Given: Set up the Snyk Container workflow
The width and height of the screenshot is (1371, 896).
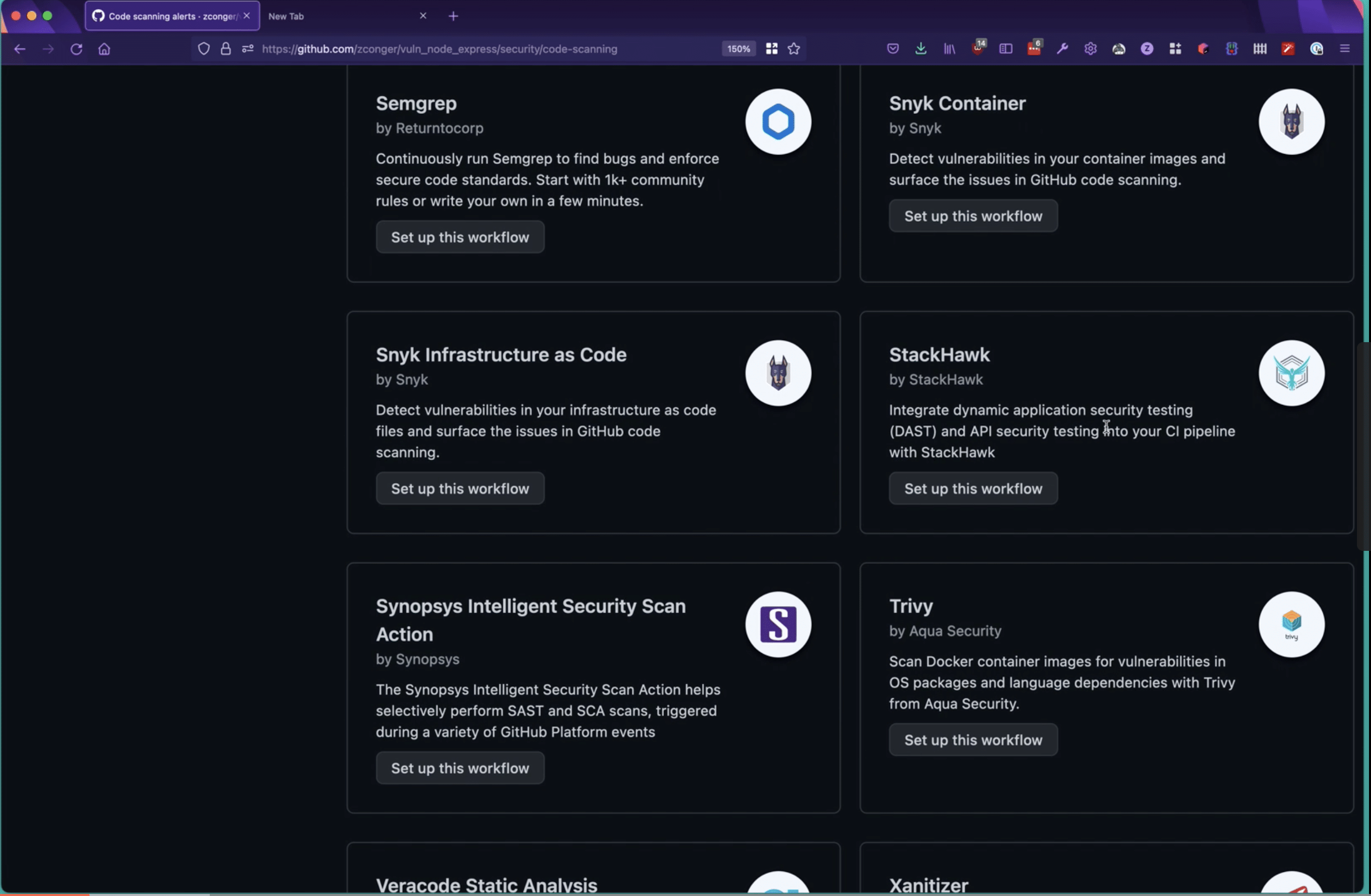Looking at the screenshot, I should tap(973, 216).
